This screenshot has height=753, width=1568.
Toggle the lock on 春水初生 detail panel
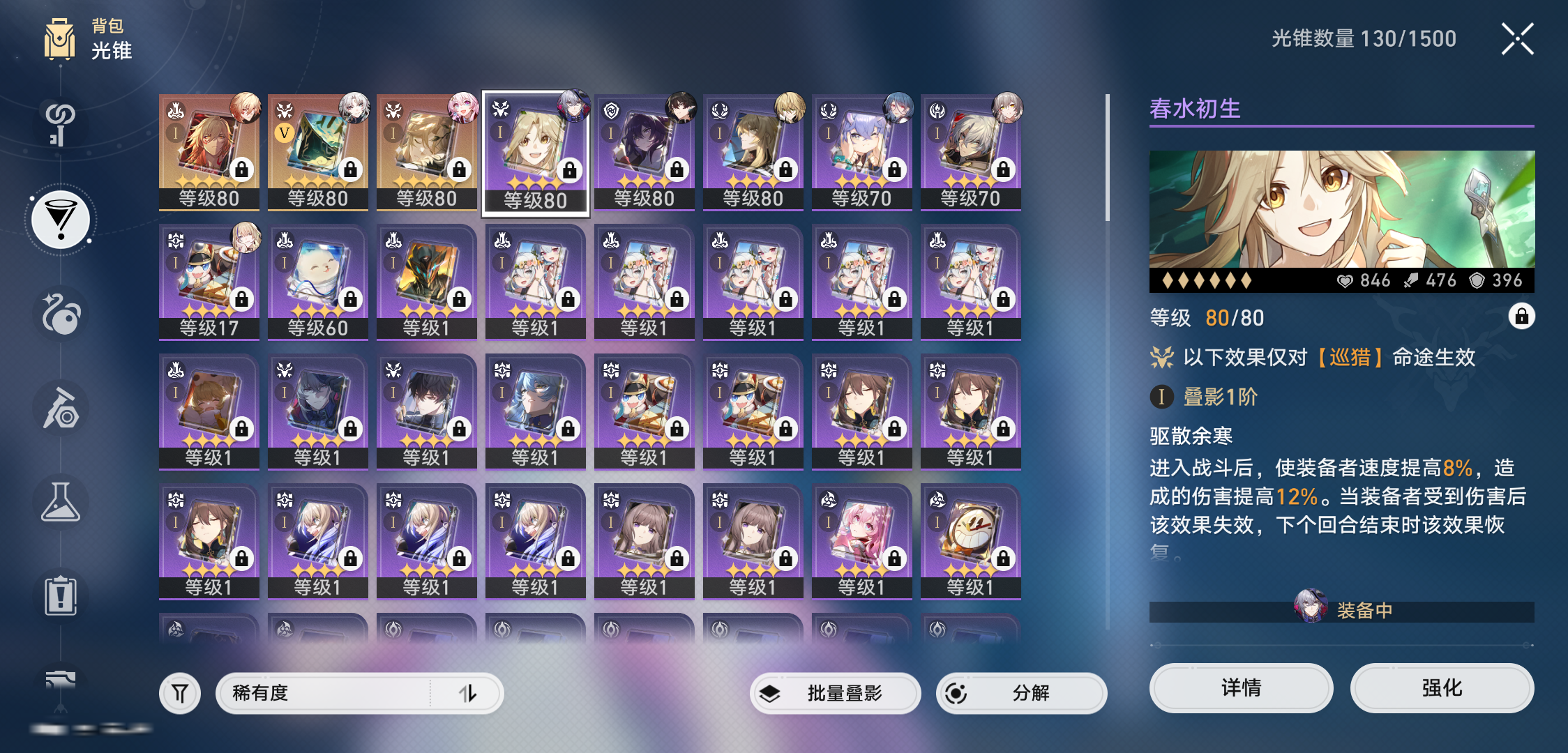(x=1521, y=317)
